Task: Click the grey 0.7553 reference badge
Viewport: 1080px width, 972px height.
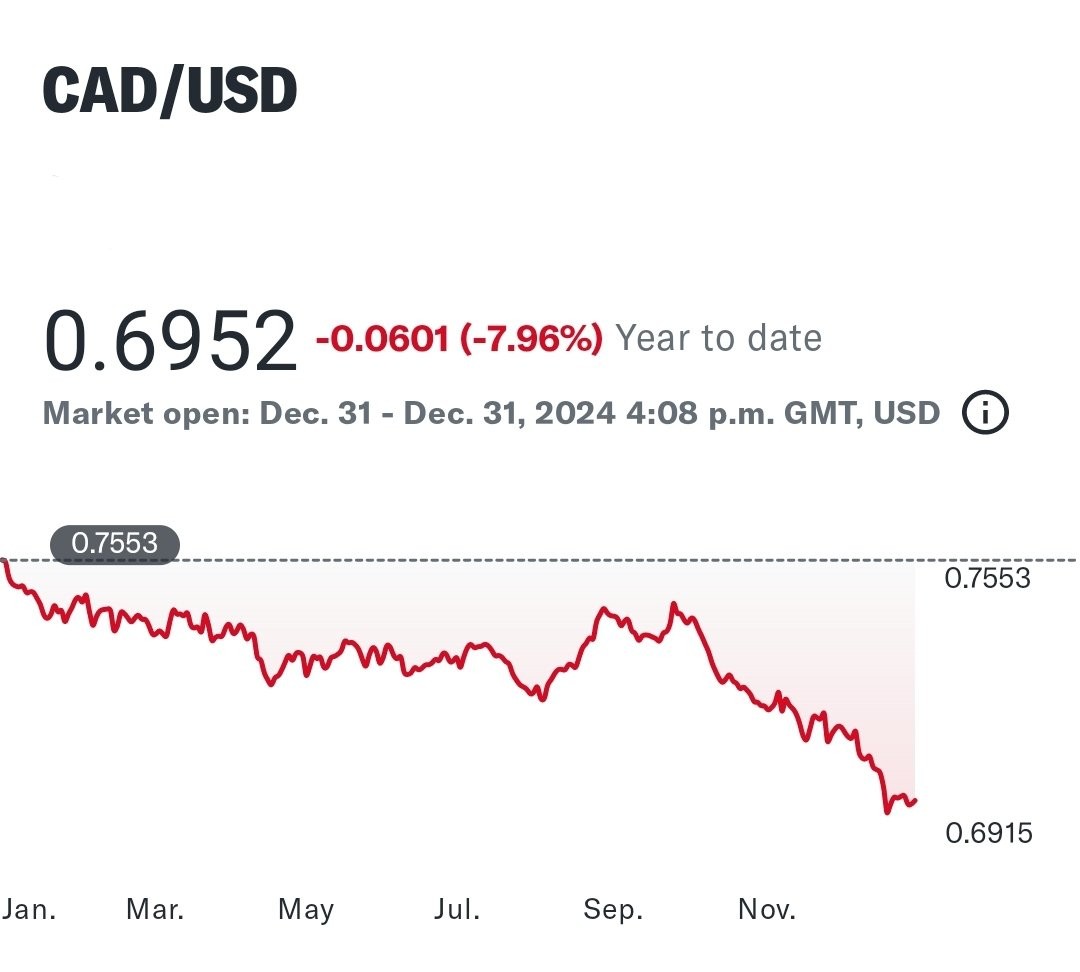Action: coord(115,544)
